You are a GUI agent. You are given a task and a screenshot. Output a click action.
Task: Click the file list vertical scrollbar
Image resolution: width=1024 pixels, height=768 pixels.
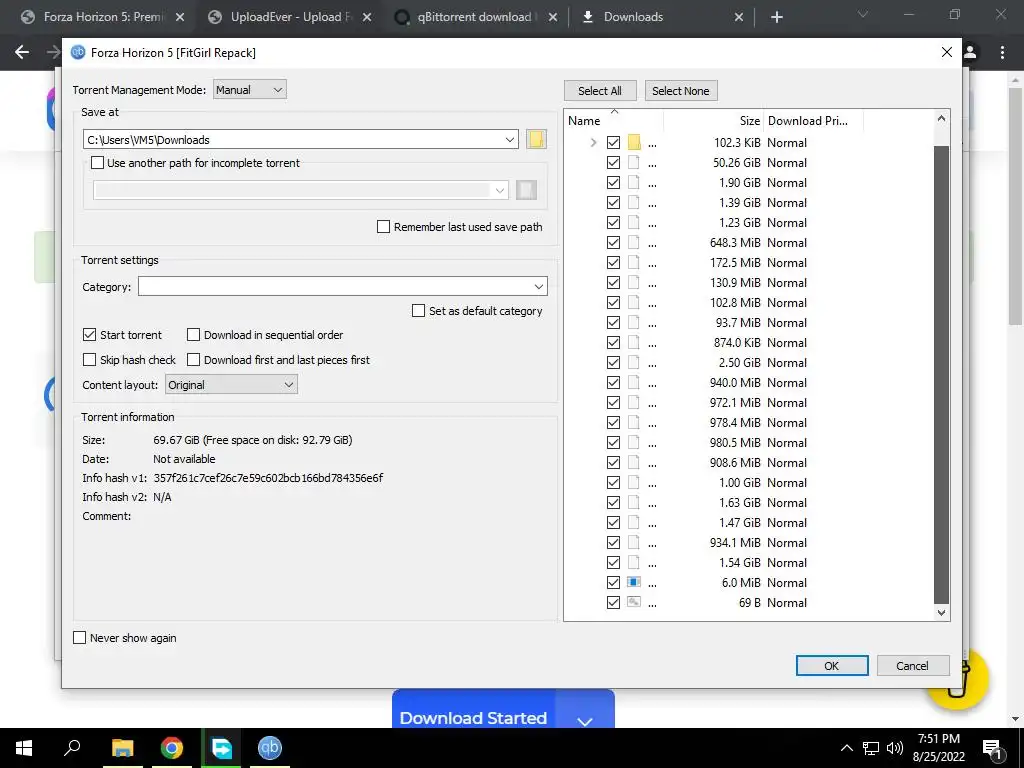[x=941, y=375]
